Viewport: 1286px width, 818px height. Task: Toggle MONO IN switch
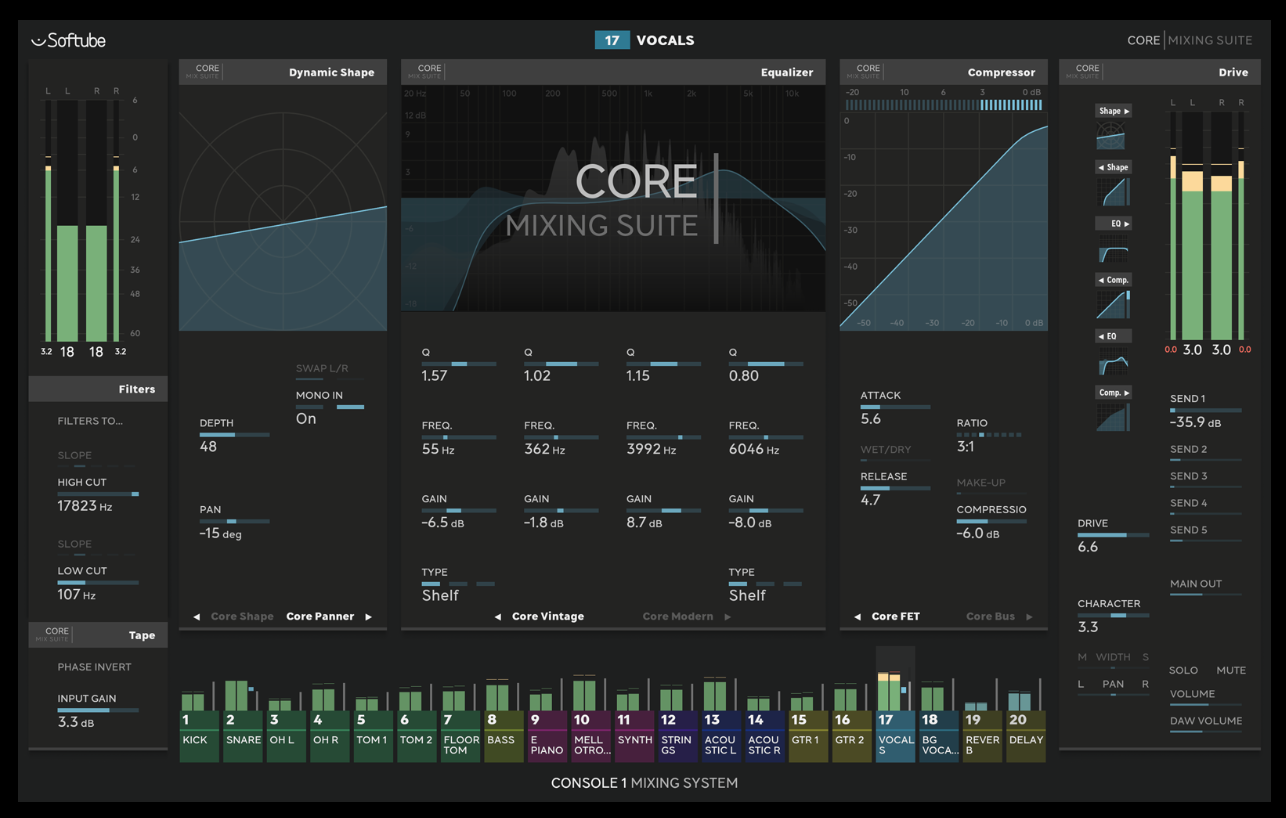pos(330,407)
